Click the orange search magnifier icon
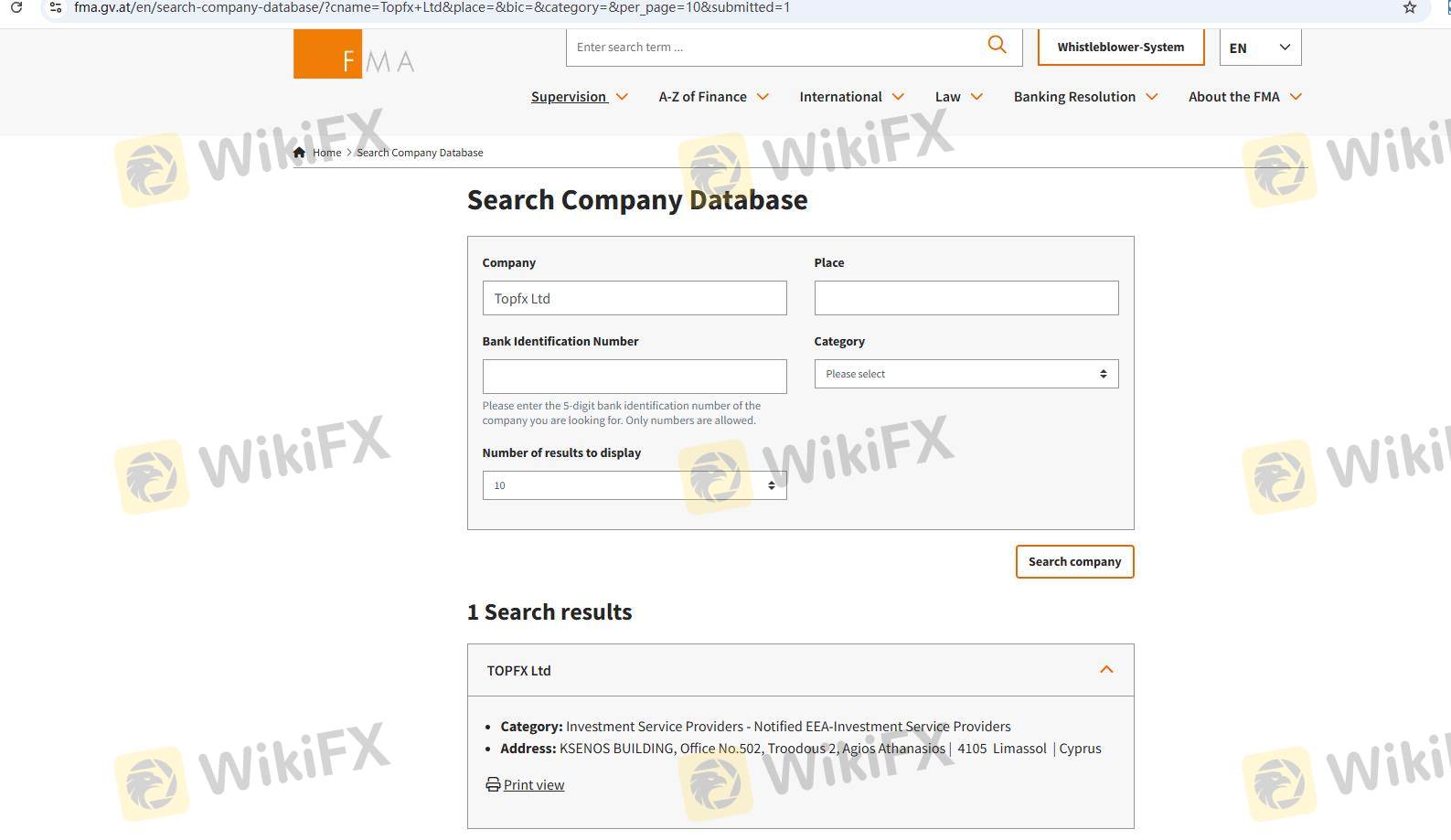The height and width of the screenshot is (840, 1451). [997, 45]
